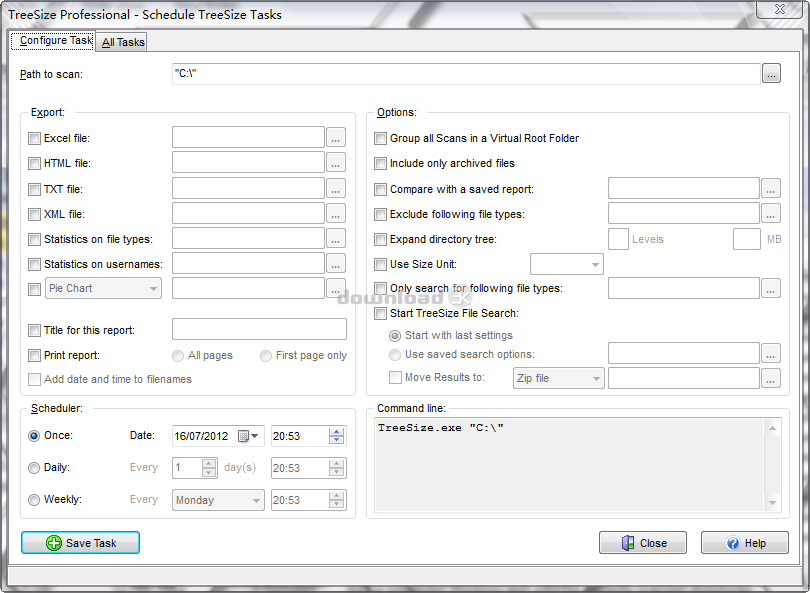This screenshot has height=593, width=810.
Task: Open the Use Size Unit dropdown
Action: (567, 264)
